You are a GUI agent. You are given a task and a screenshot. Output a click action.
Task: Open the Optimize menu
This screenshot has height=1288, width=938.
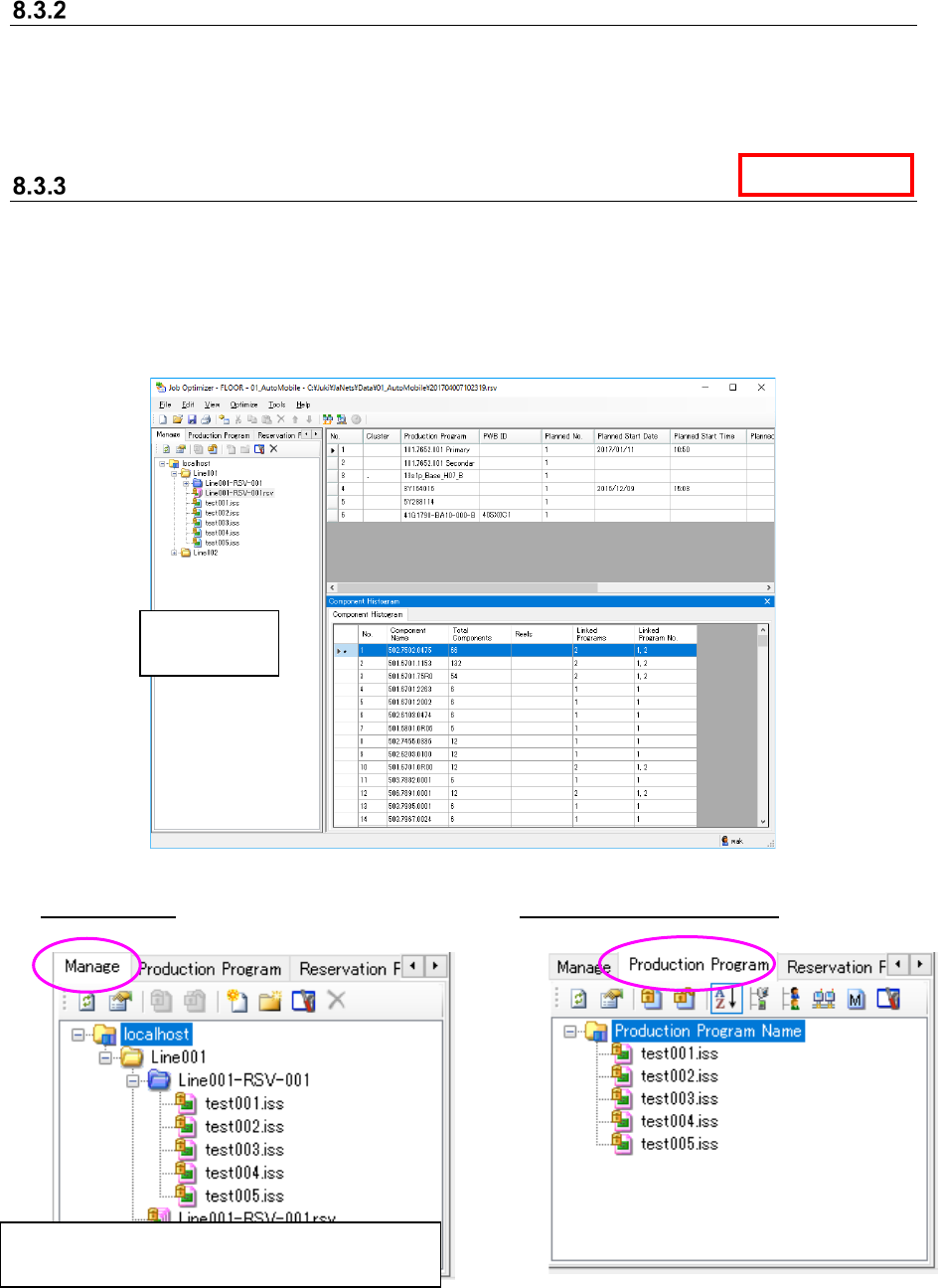(244, 404)
